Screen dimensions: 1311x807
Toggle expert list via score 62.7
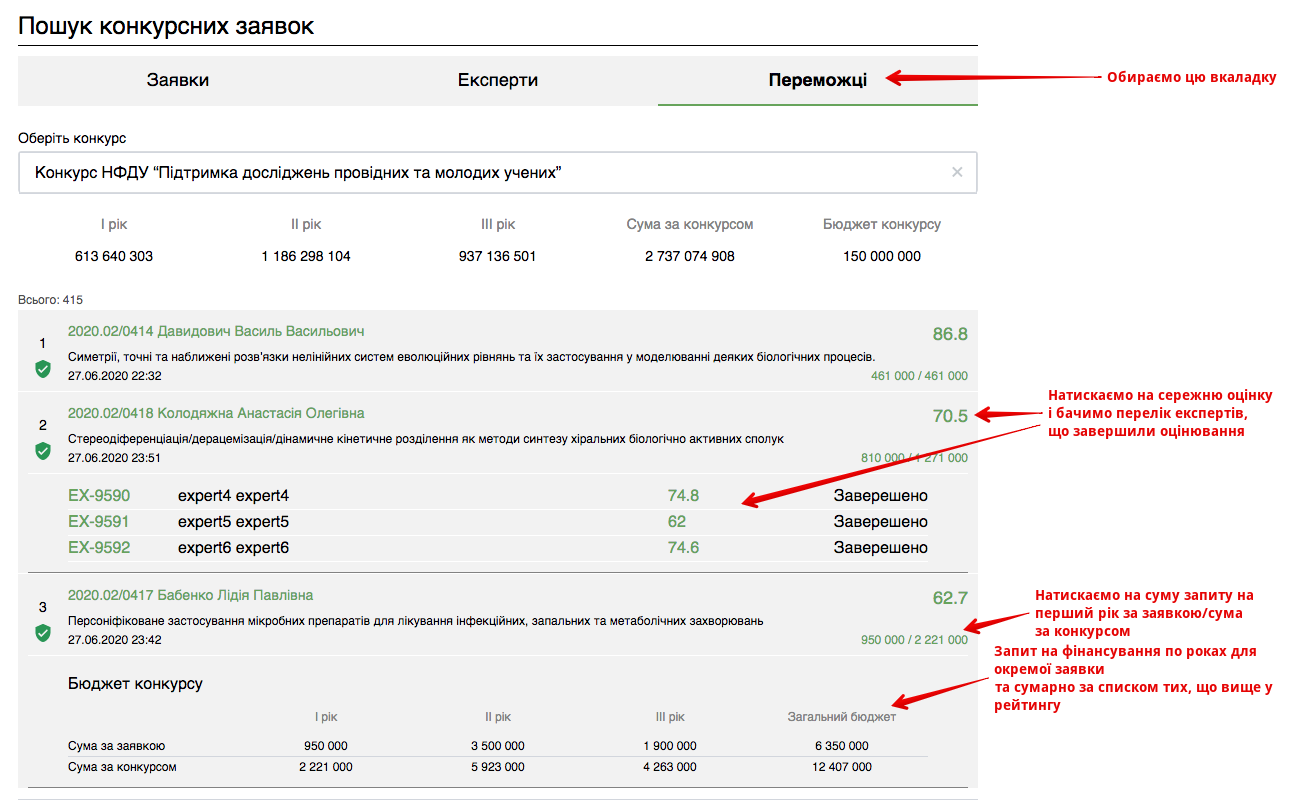click(x=949, y=598)
